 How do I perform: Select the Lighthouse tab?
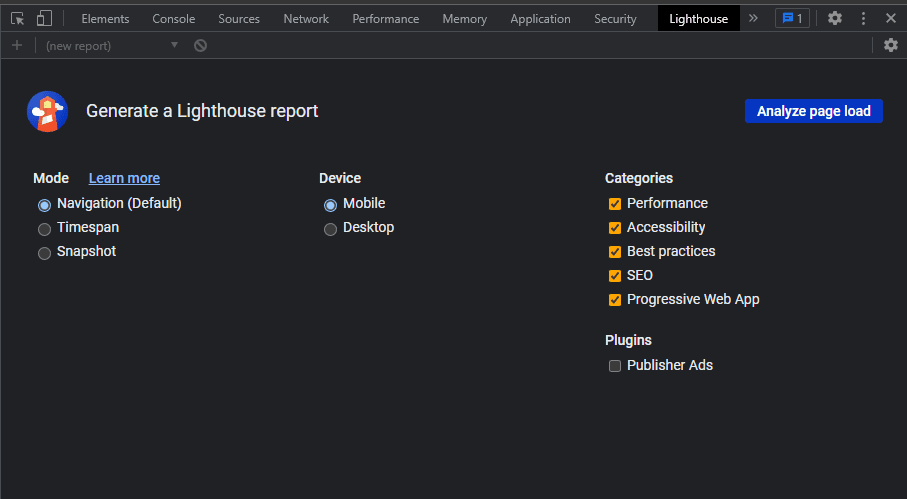point(699,19)
